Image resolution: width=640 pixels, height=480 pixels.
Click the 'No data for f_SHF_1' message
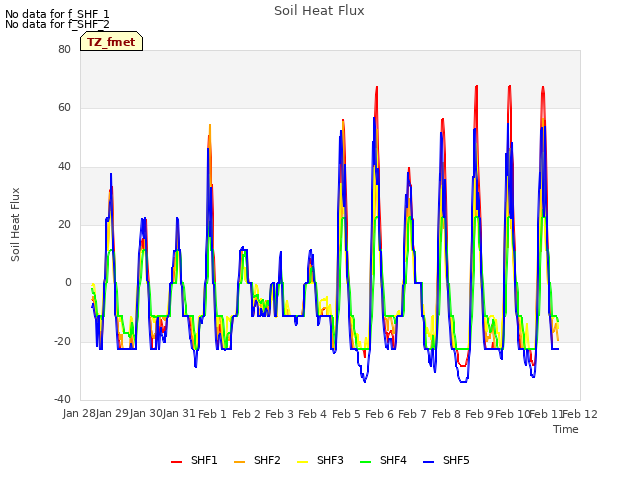pyautogui.click(x=57, y=14)
